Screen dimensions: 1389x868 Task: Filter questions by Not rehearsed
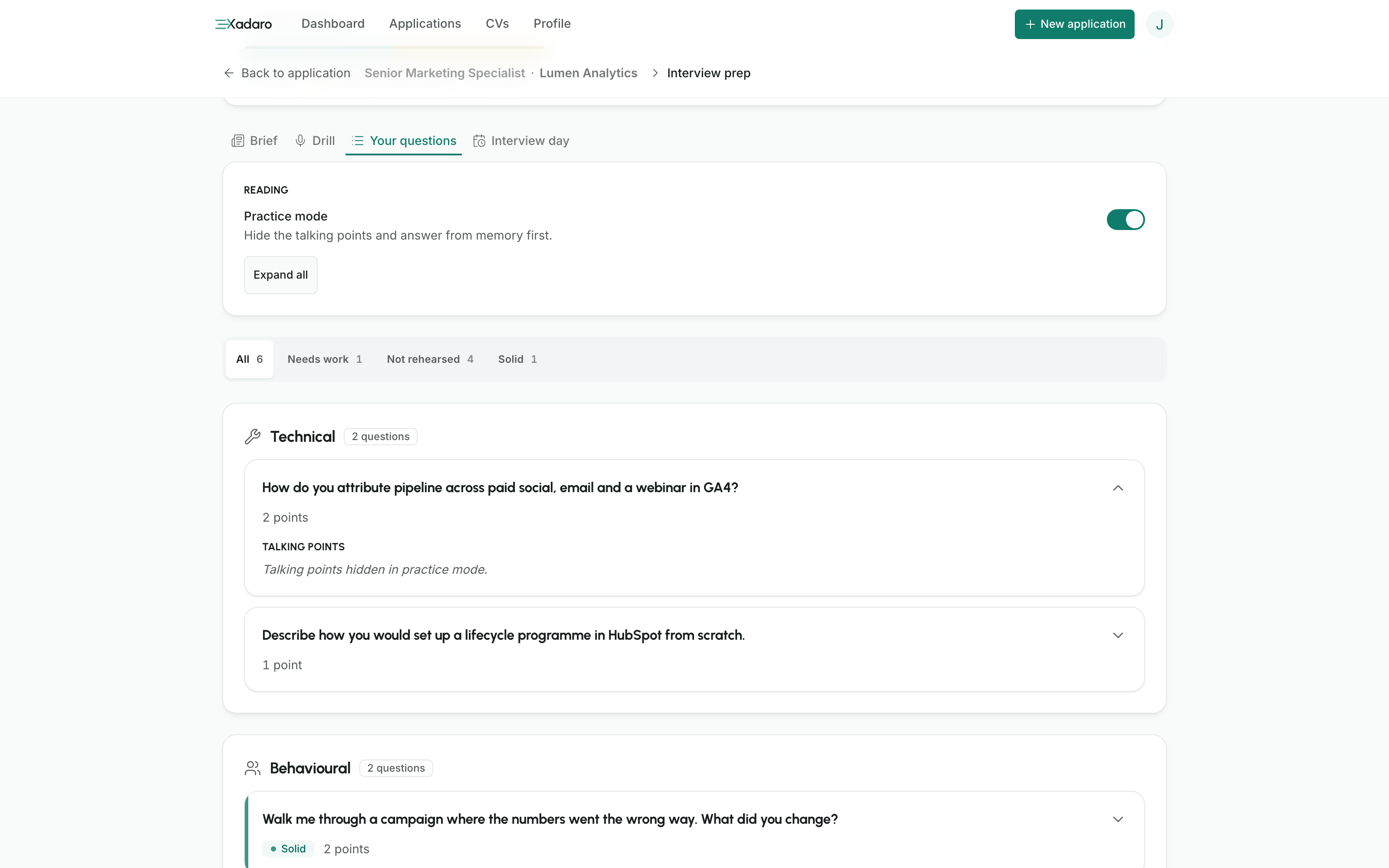[430, 359]
